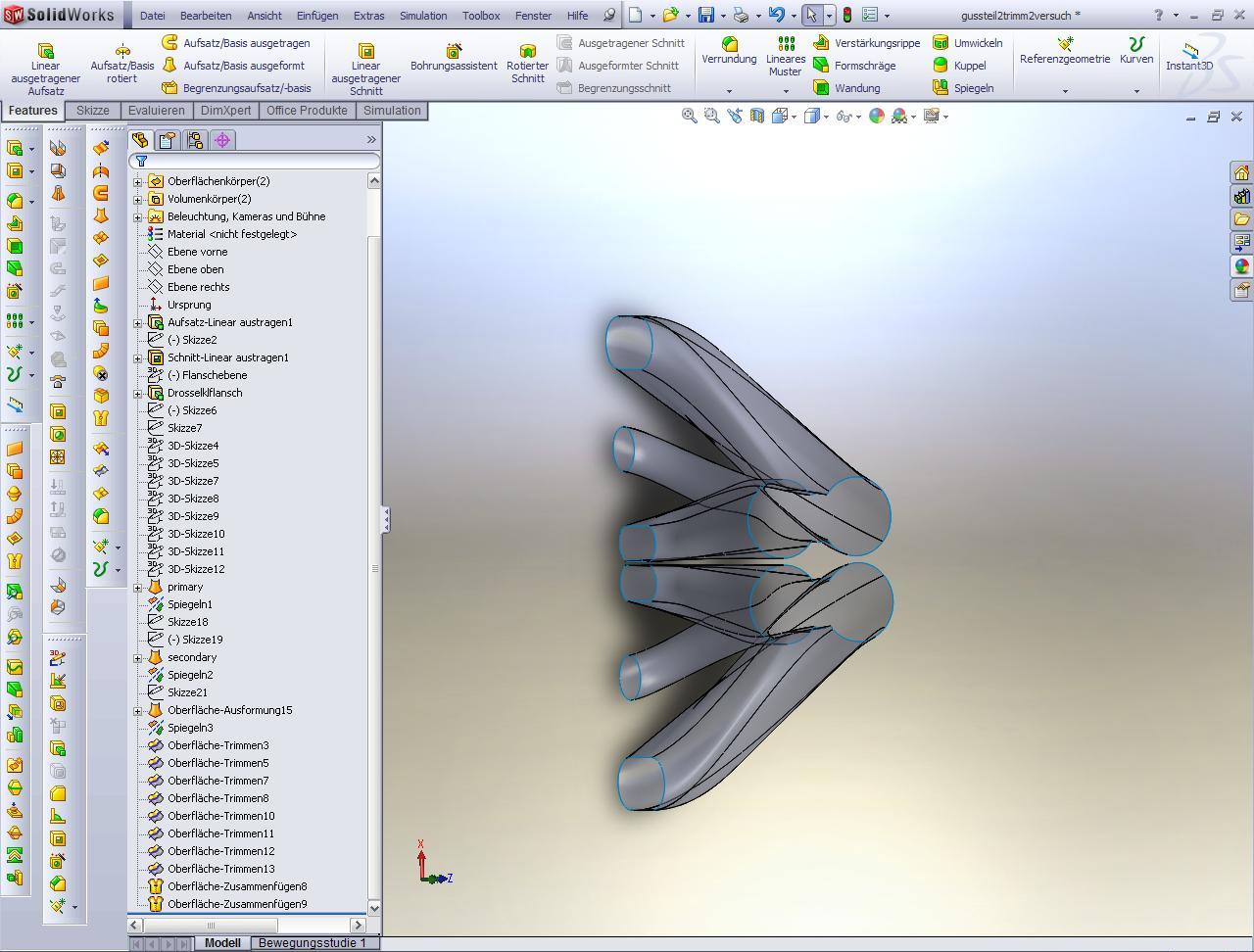Click the Bewegungsstudie 1 bottom tab
This screenshot has height=952, width=1254.
[x=312, y=943]
